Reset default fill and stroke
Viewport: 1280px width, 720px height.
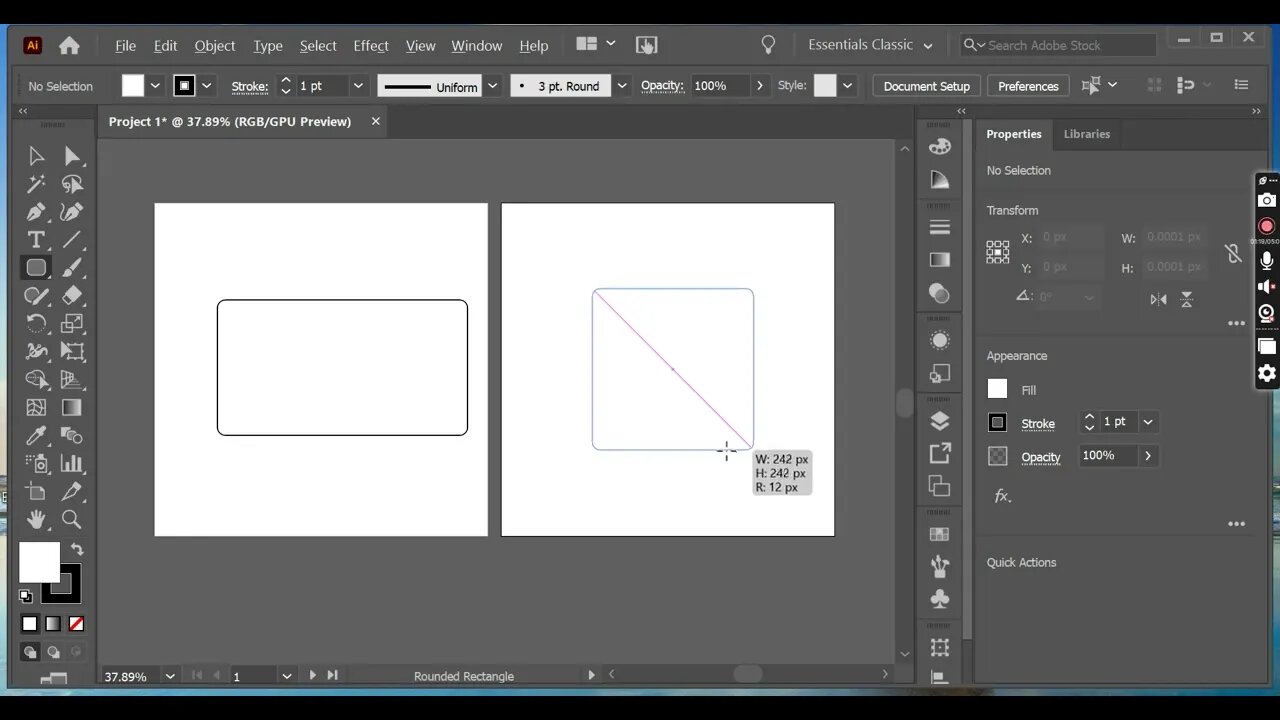(x=26, y=597)
